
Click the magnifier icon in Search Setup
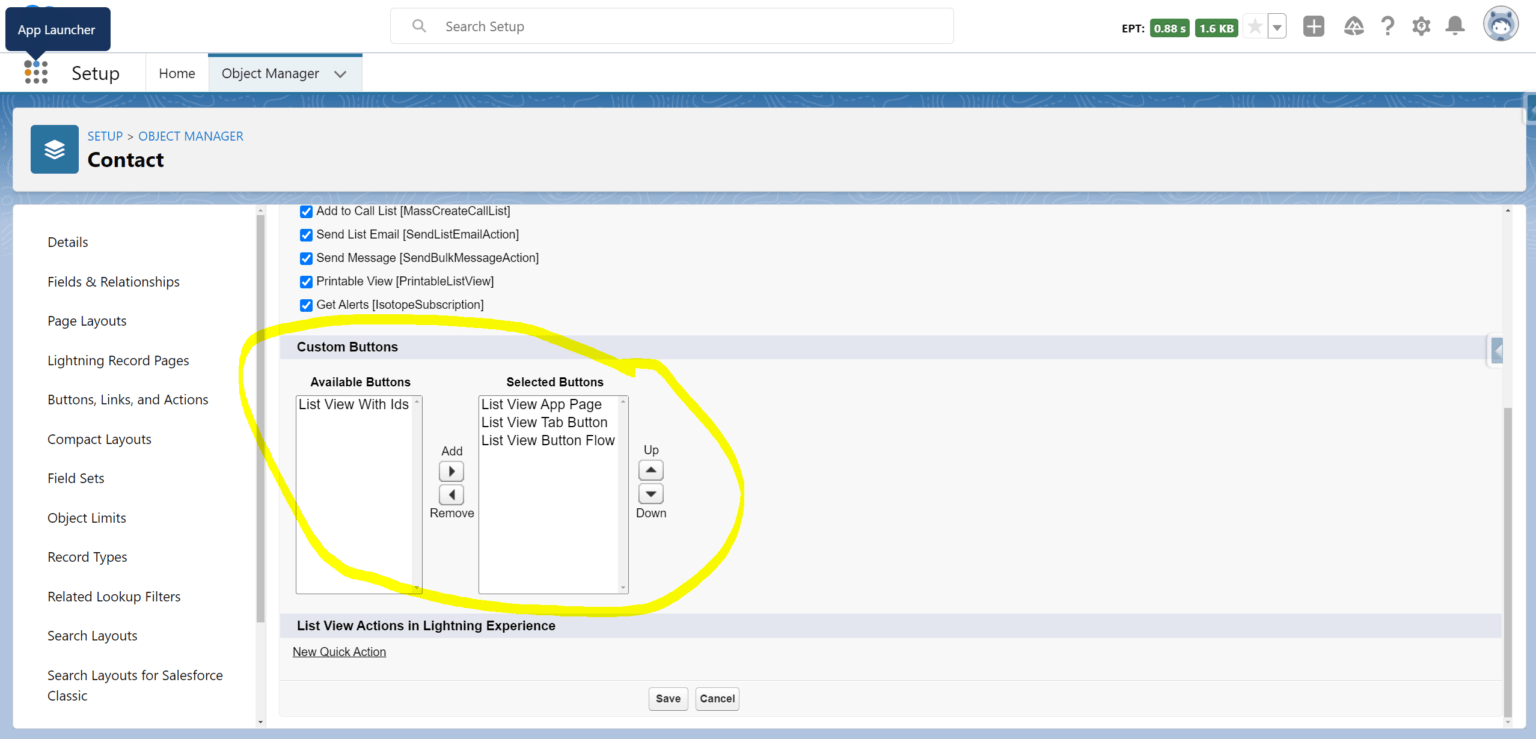tap(419, 26)
